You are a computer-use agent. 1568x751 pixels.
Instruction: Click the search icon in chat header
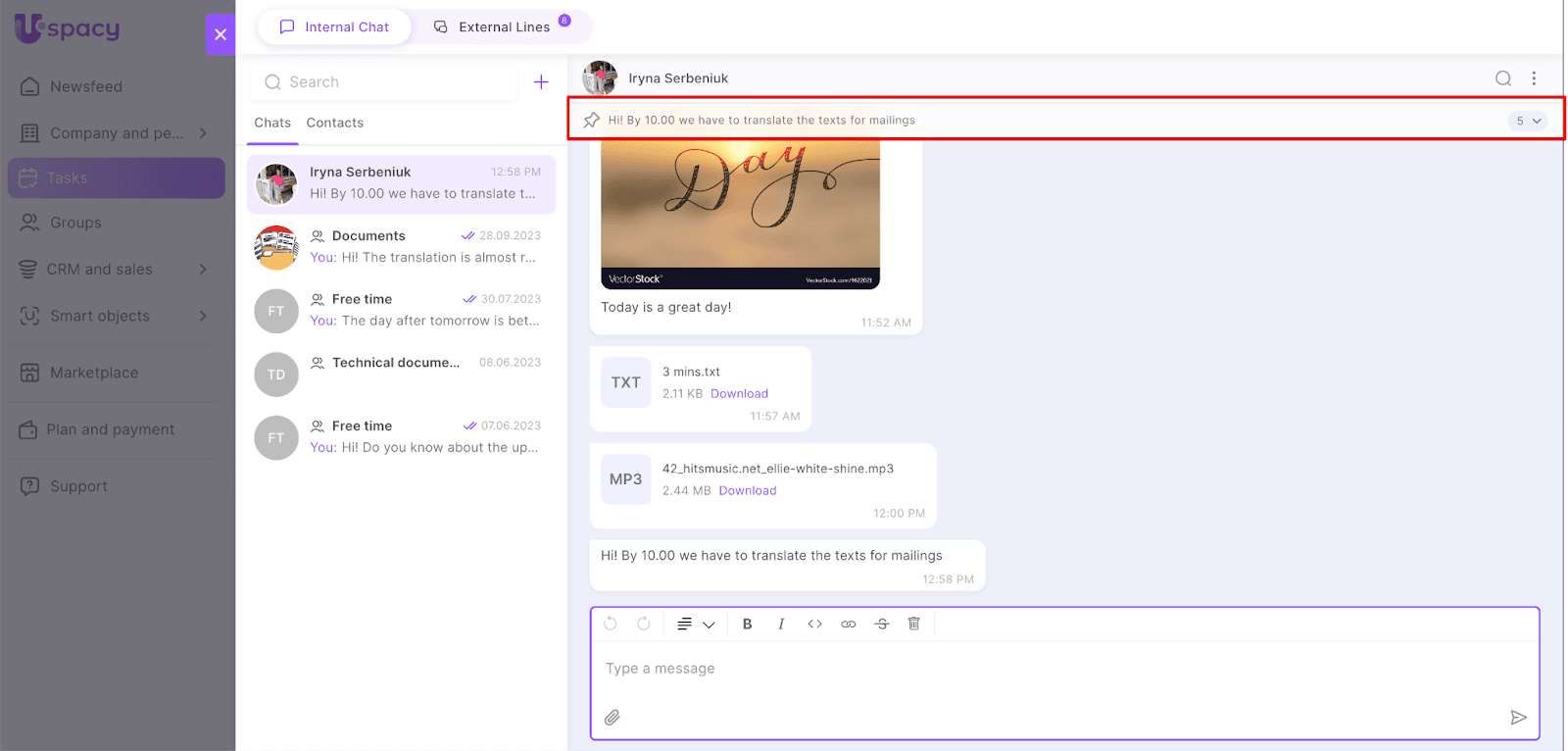tap(1502, 78)
